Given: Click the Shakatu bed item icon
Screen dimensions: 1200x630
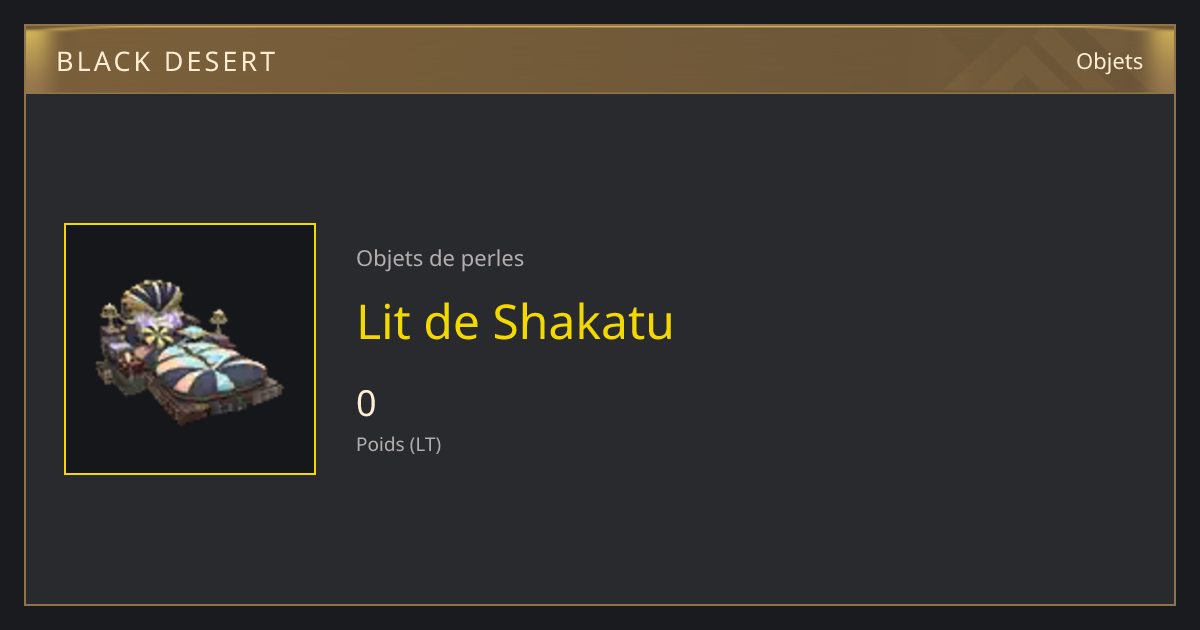Looking at the screenshot, I should tap(190, 349).
